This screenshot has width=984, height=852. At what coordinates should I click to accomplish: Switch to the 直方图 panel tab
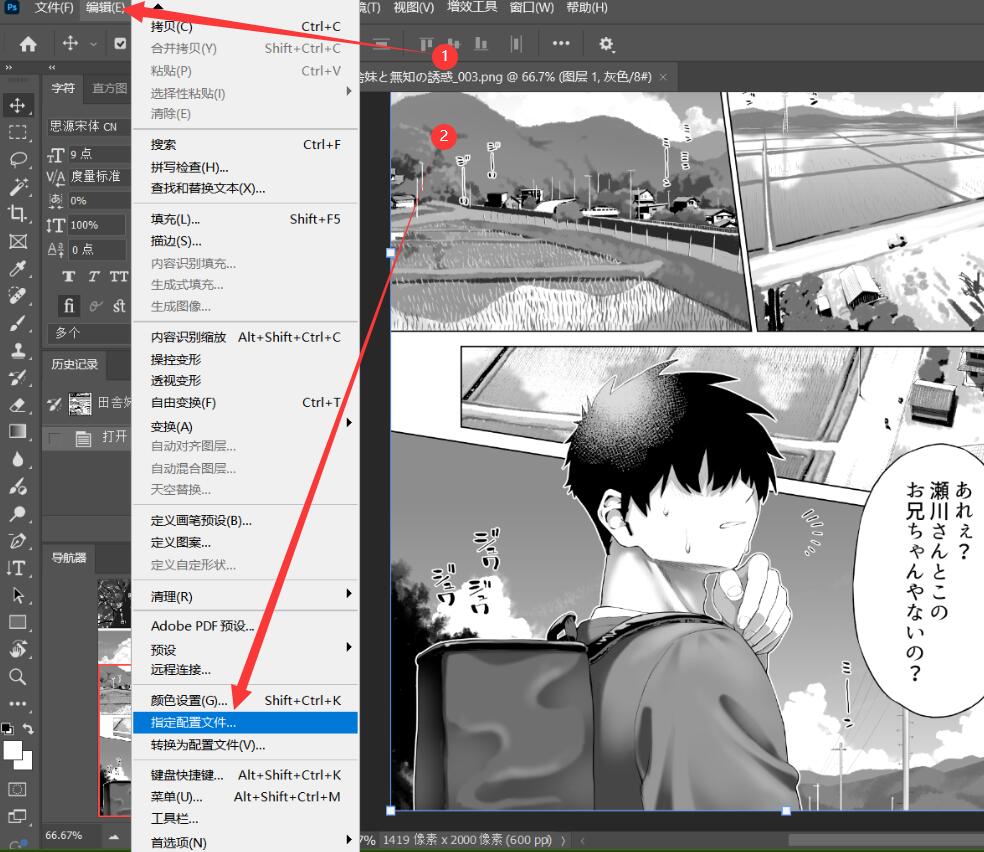(110, 88)
